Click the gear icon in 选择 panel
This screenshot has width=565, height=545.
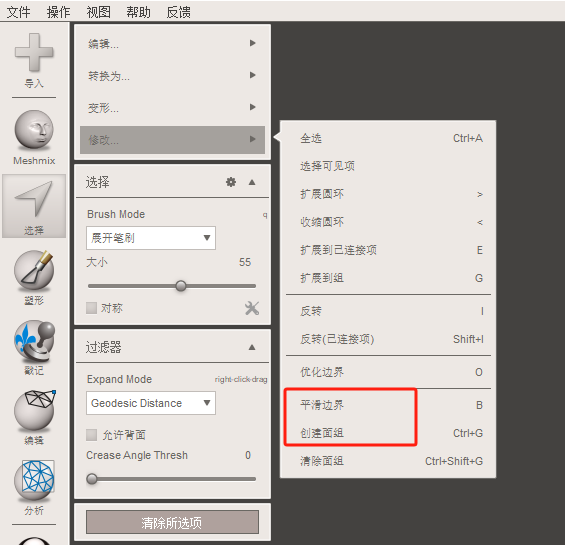coord(231,182)
